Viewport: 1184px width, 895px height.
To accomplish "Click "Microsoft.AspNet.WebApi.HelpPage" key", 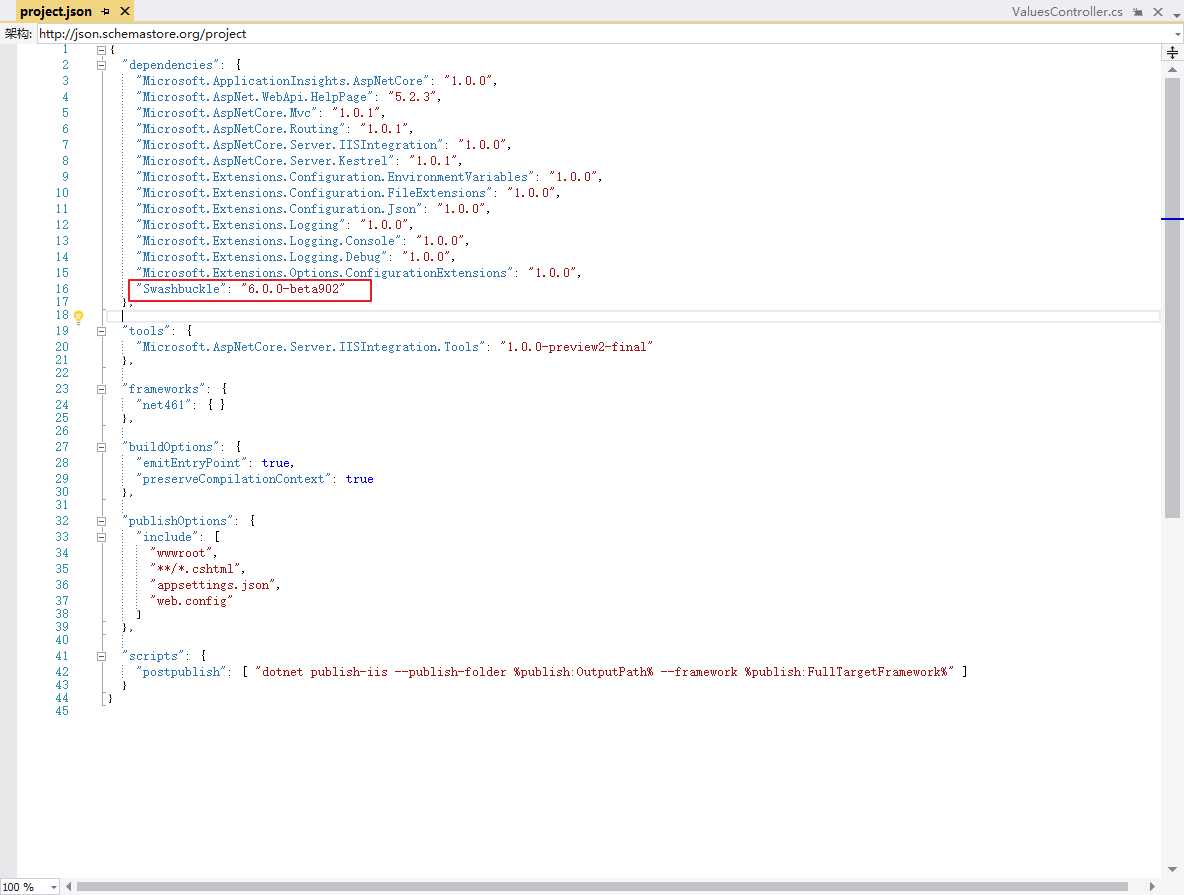I will [x=254, y=97].
